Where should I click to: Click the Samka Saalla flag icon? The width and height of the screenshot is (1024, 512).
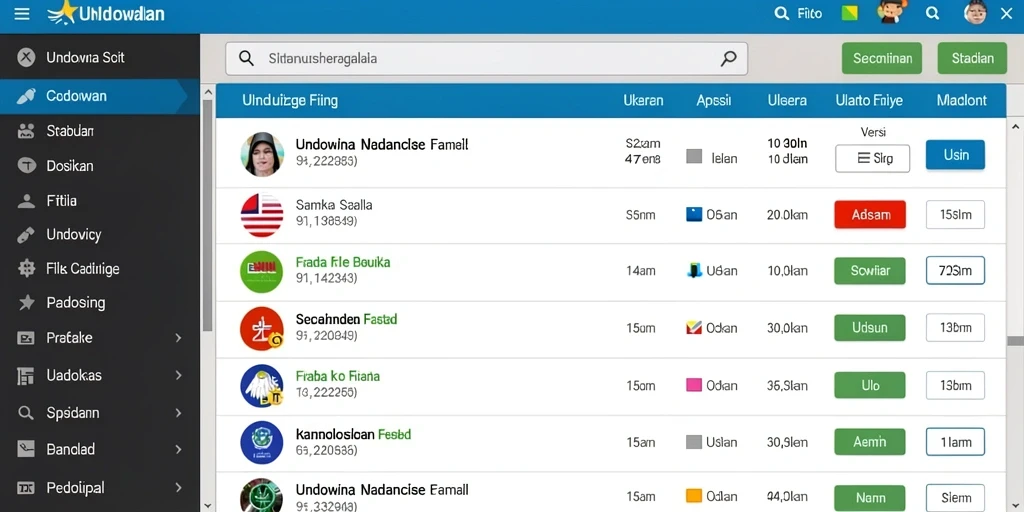tap(262, 215)
